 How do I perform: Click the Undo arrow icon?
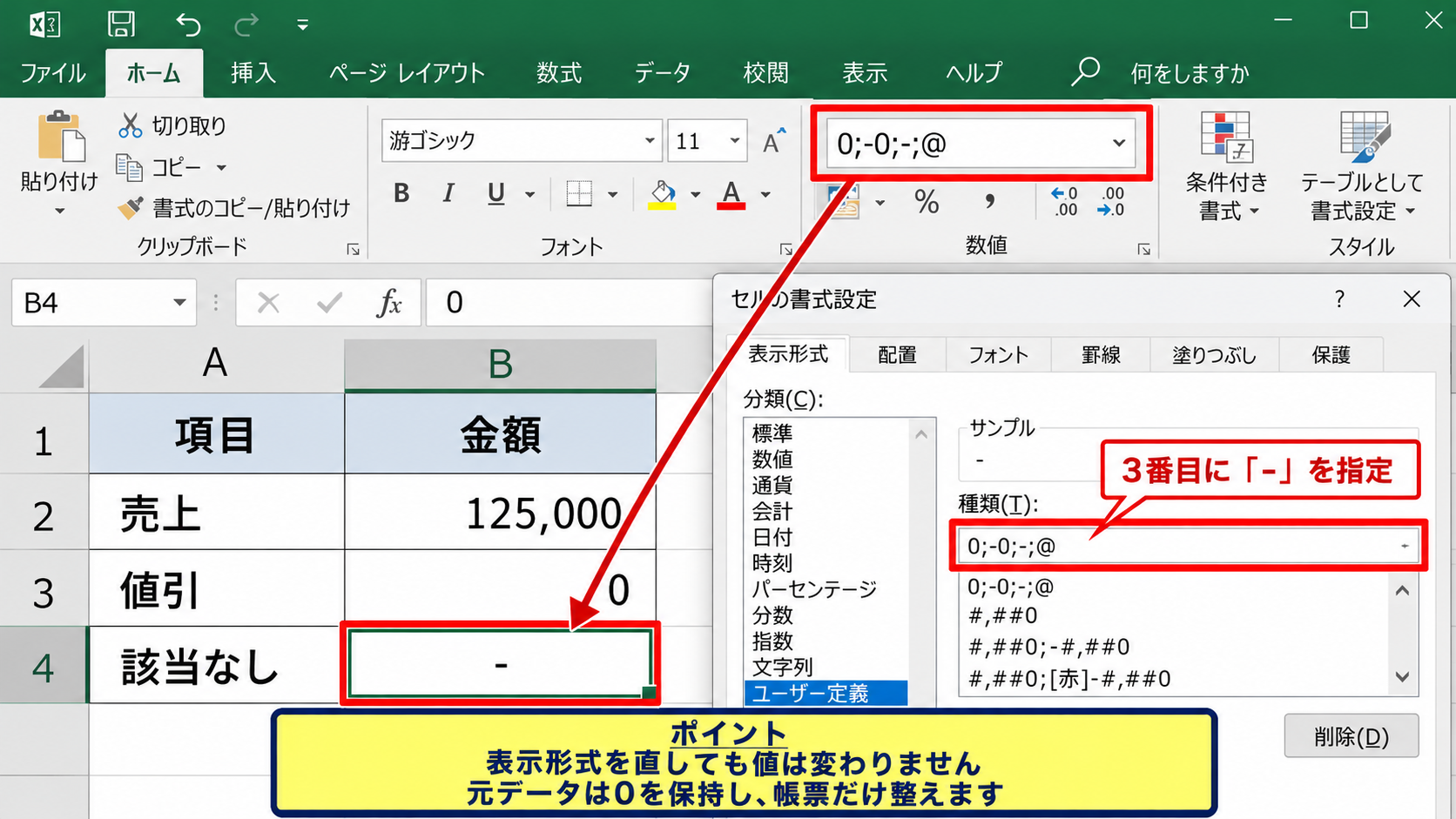(x=187, y=24)
